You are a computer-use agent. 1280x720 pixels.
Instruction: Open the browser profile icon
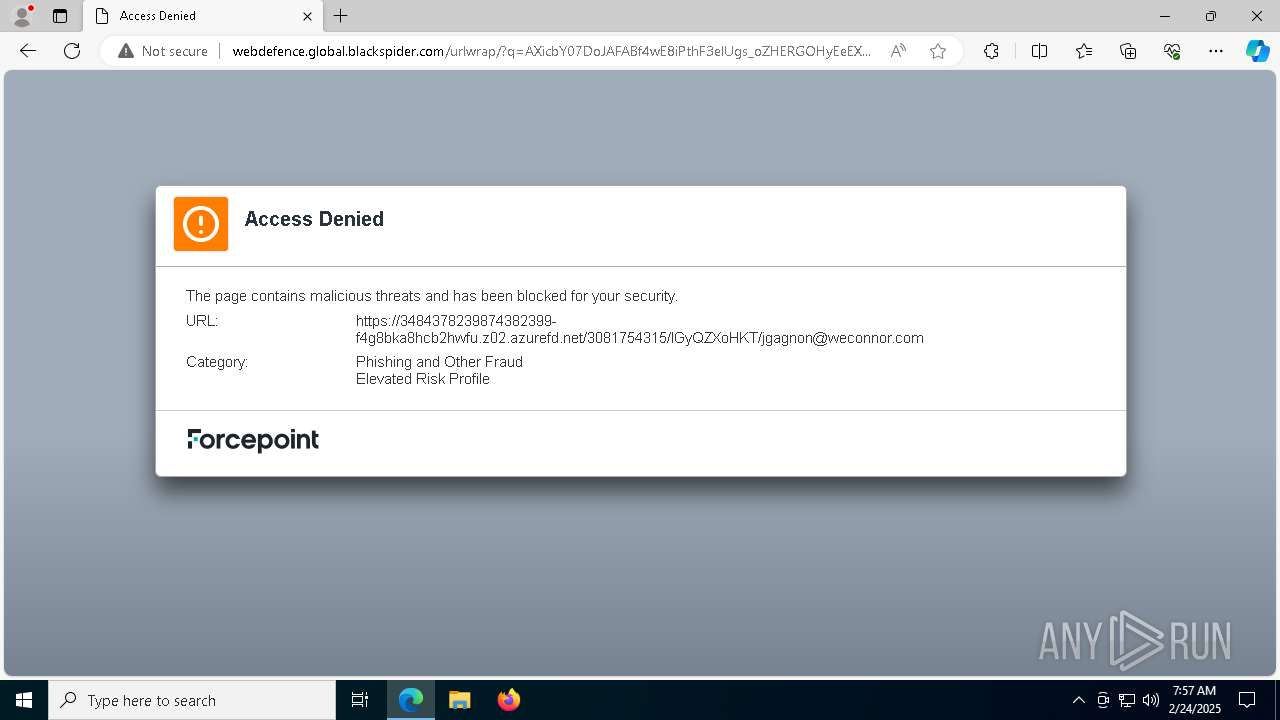click(22, 16)
